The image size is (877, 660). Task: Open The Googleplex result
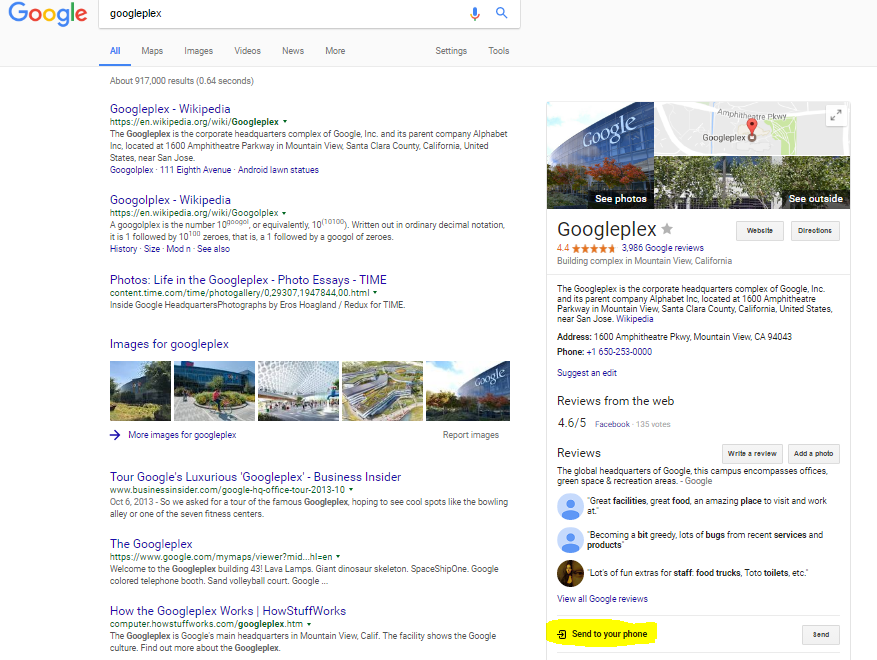151,544
